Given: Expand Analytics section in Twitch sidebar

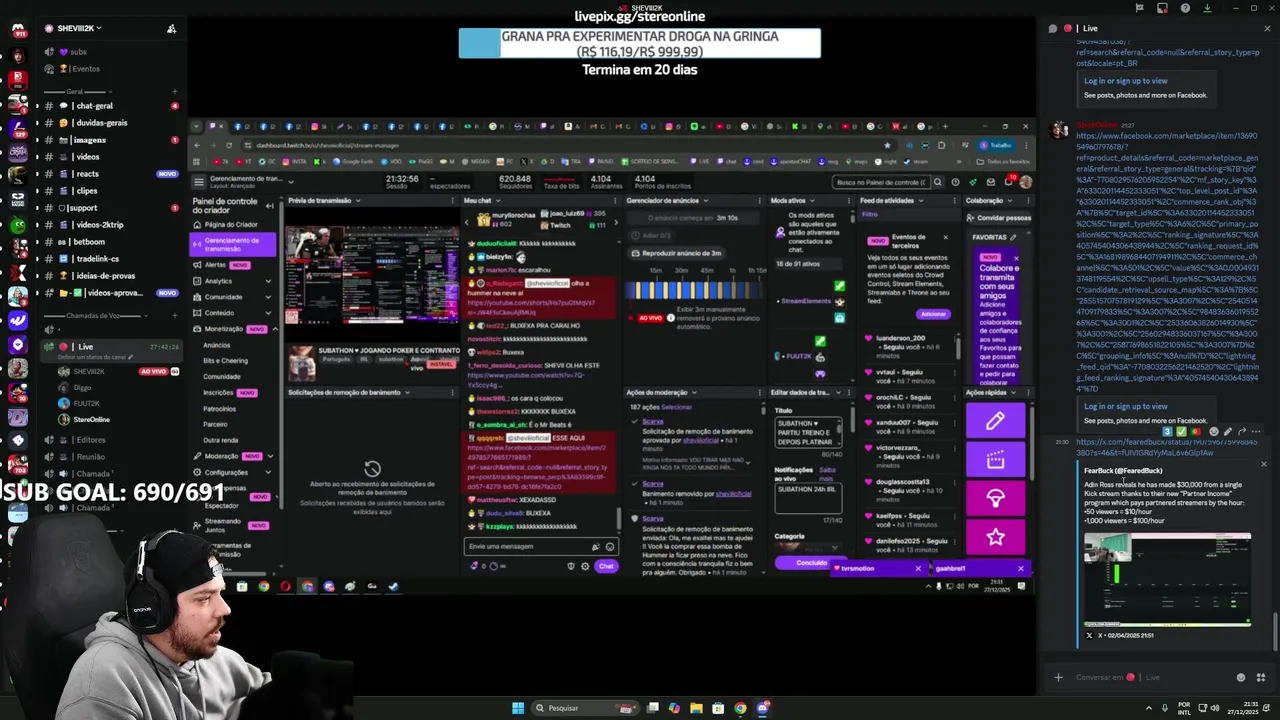Looking at the screenshot, I should [x=268, y=281].
